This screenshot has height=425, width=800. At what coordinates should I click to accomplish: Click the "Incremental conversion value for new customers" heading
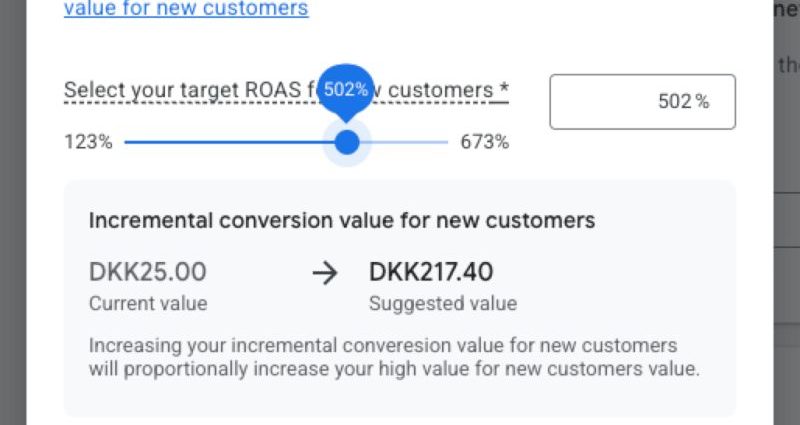342,220
